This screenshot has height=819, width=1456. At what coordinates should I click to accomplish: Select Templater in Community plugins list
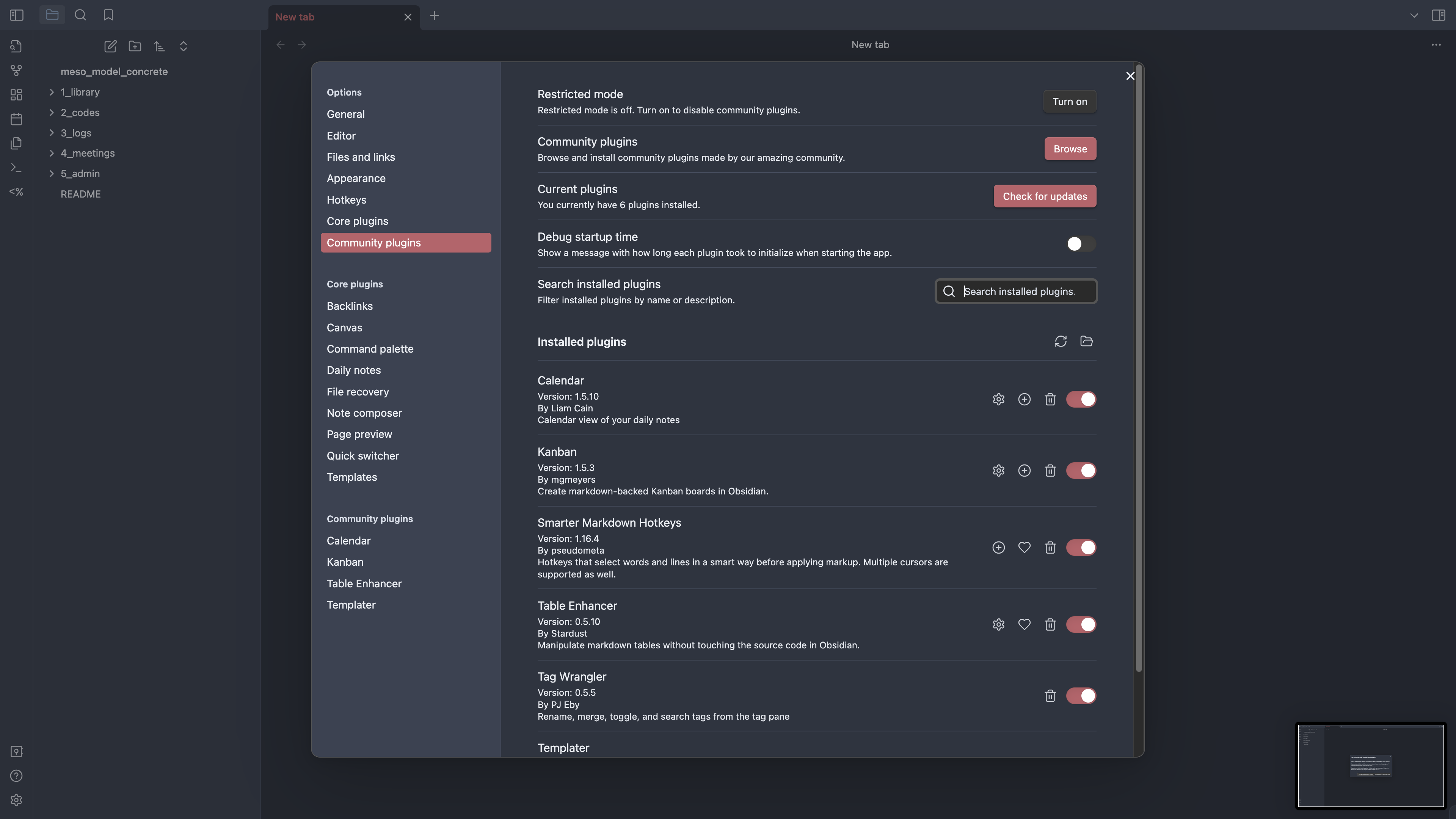tap(350, 605)
